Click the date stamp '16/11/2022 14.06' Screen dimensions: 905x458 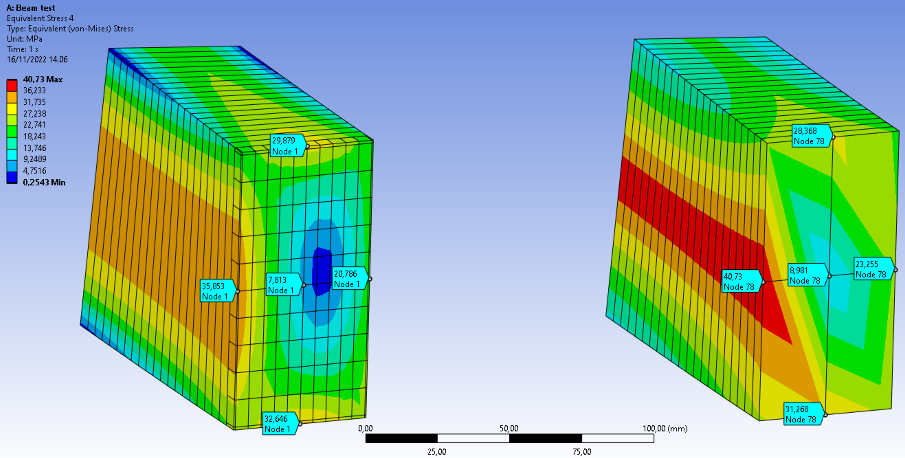pyautogui.click(x=37, y=59)
